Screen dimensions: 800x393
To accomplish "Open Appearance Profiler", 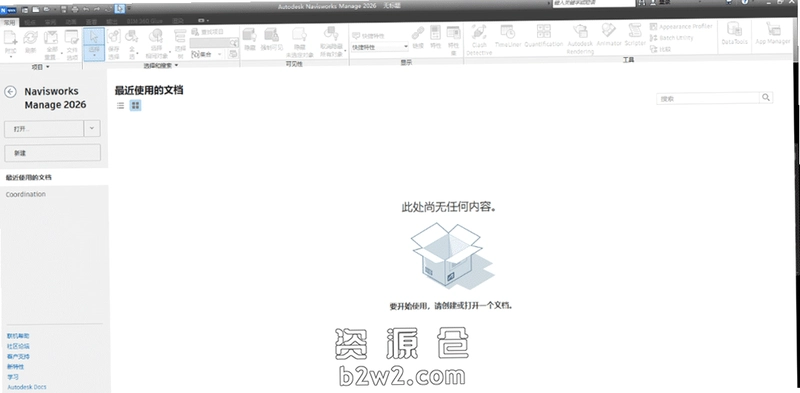I will 681,27.
